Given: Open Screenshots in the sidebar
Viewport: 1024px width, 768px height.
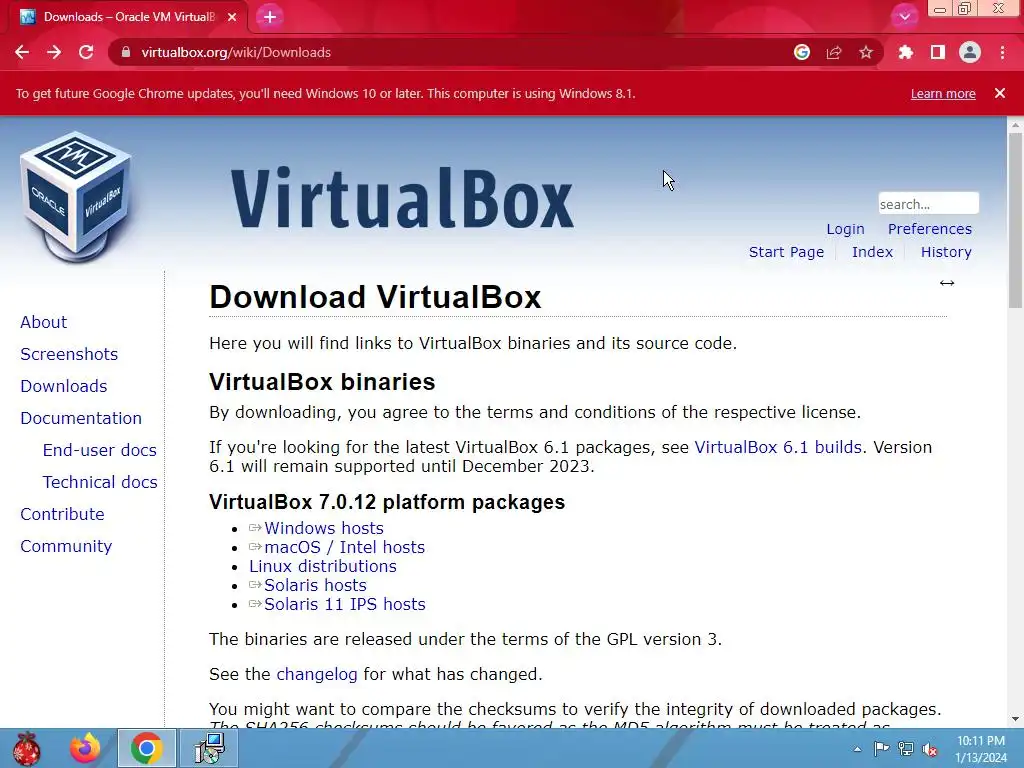Looking at the screenshot, I should coord(69,354).
